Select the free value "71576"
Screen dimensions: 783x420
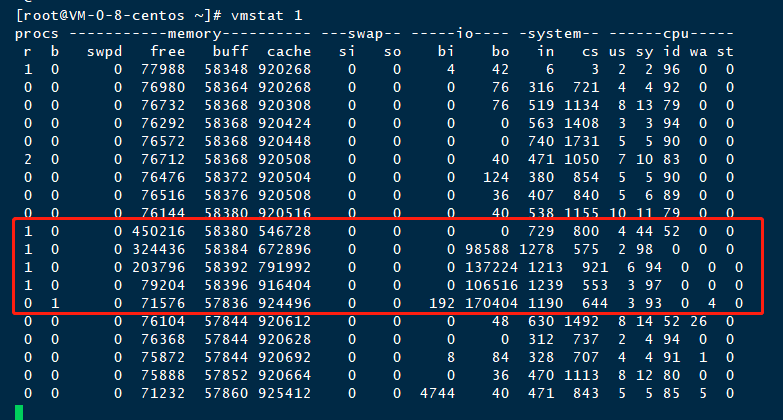pyautogui.click(x=163, y=303)
